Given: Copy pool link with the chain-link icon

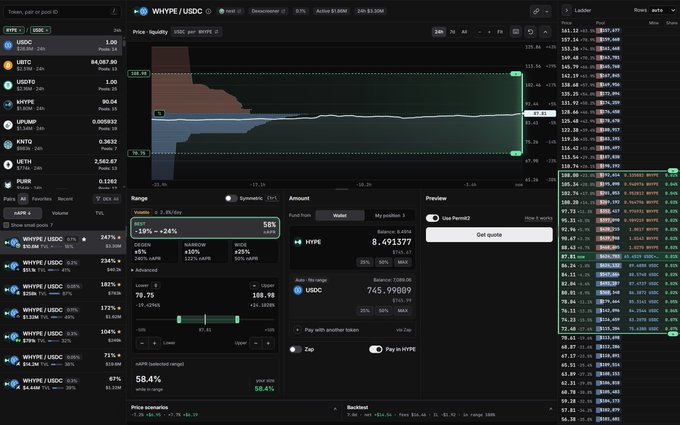Looking at the screenshot, I should 536,11.
